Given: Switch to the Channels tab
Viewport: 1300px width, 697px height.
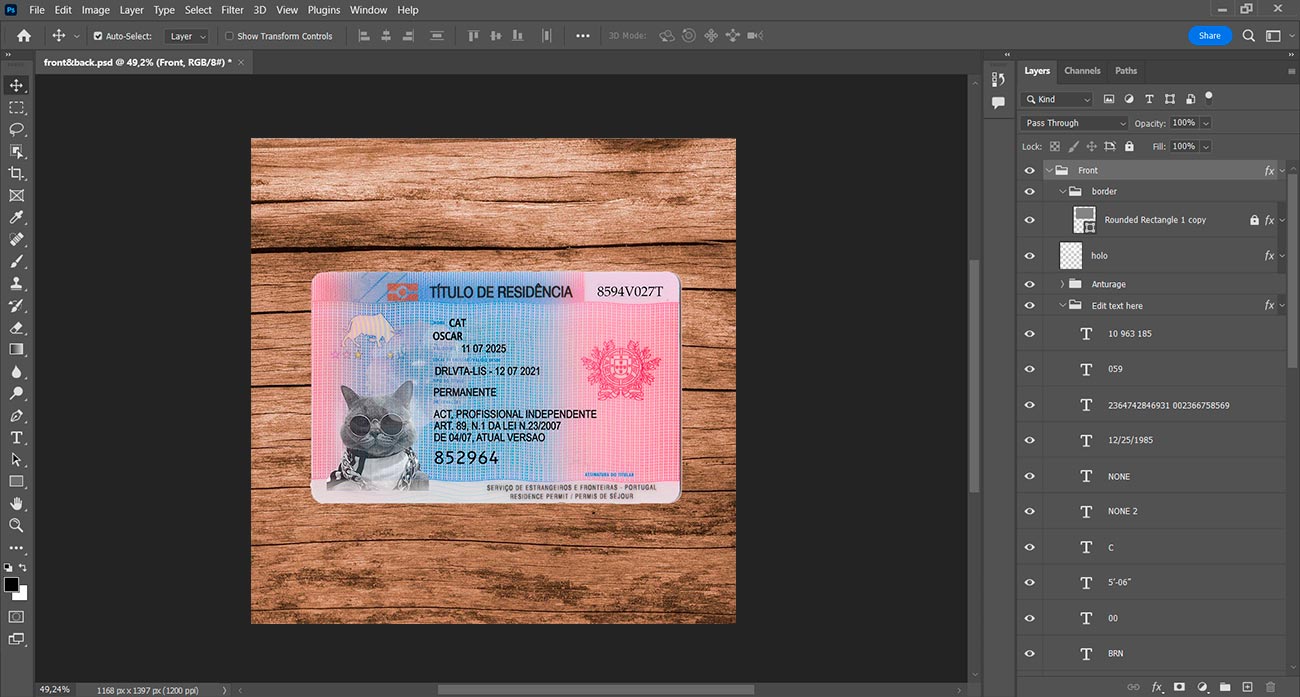Looking at the screenshot, I should click(1082, 71).
